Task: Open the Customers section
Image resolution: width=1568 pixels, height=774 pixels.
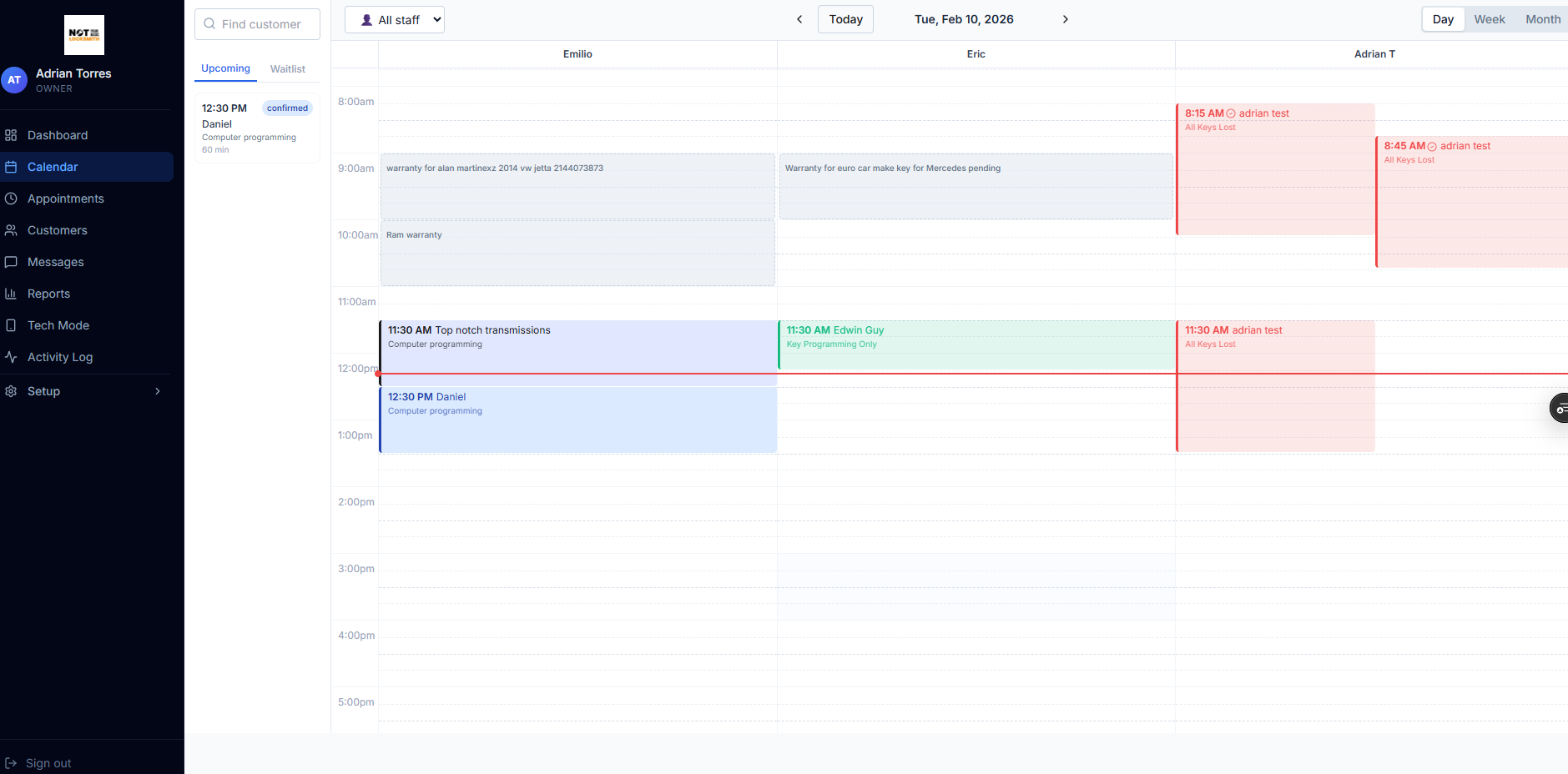Action: click(x=58, y=230)
